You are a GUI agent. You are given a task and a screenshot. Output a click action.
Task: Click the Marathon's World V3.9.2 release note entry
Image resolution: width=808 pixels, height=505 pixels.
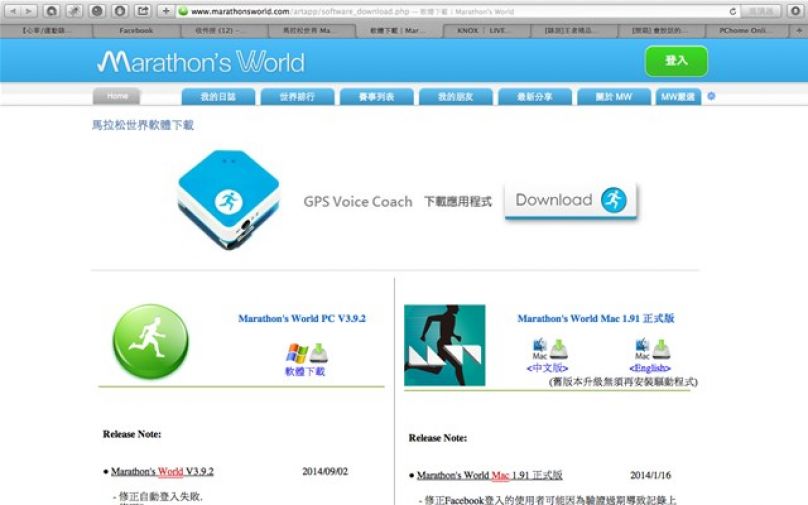[162, 471]
